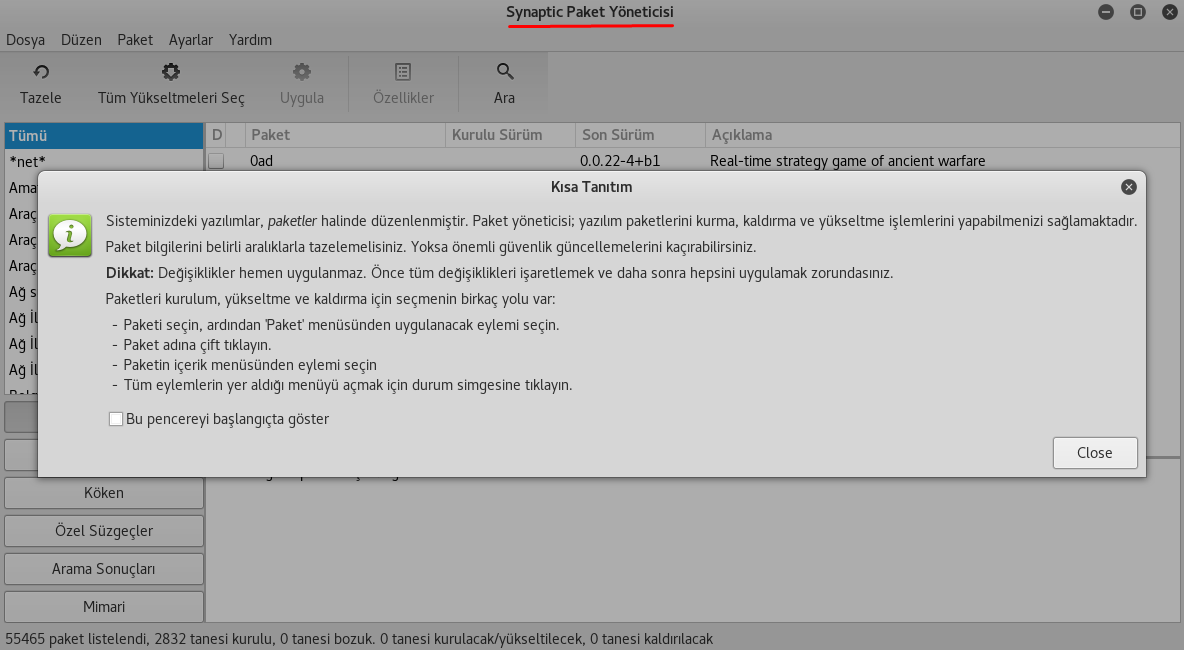Screen dimensions: 1184x650
Task: Maximize the Synaptic window
Action: (1138, 12)
